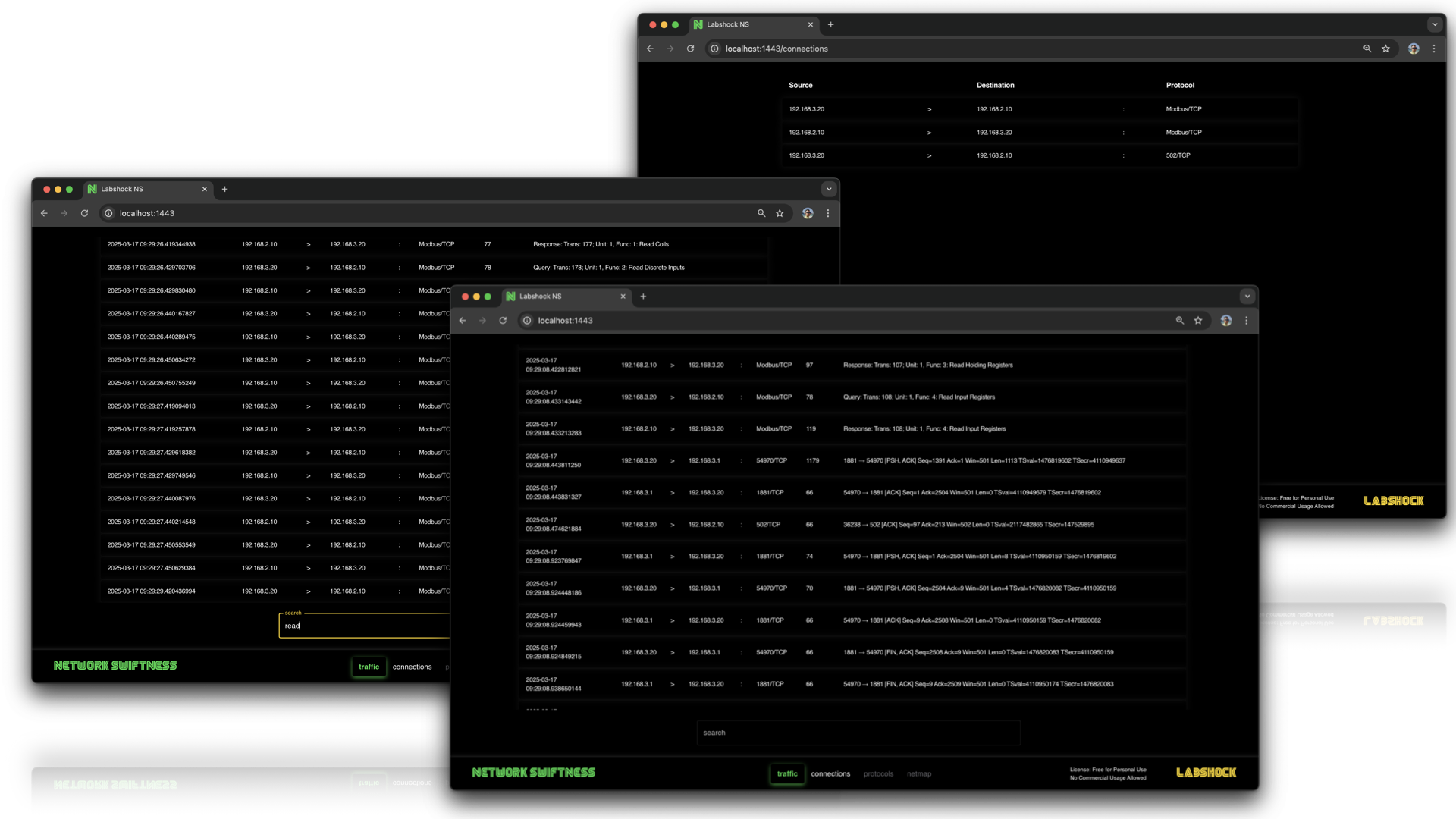Expand tab list chevron in left window
This screenshot has width=1456, height=819.
(828, 189)
